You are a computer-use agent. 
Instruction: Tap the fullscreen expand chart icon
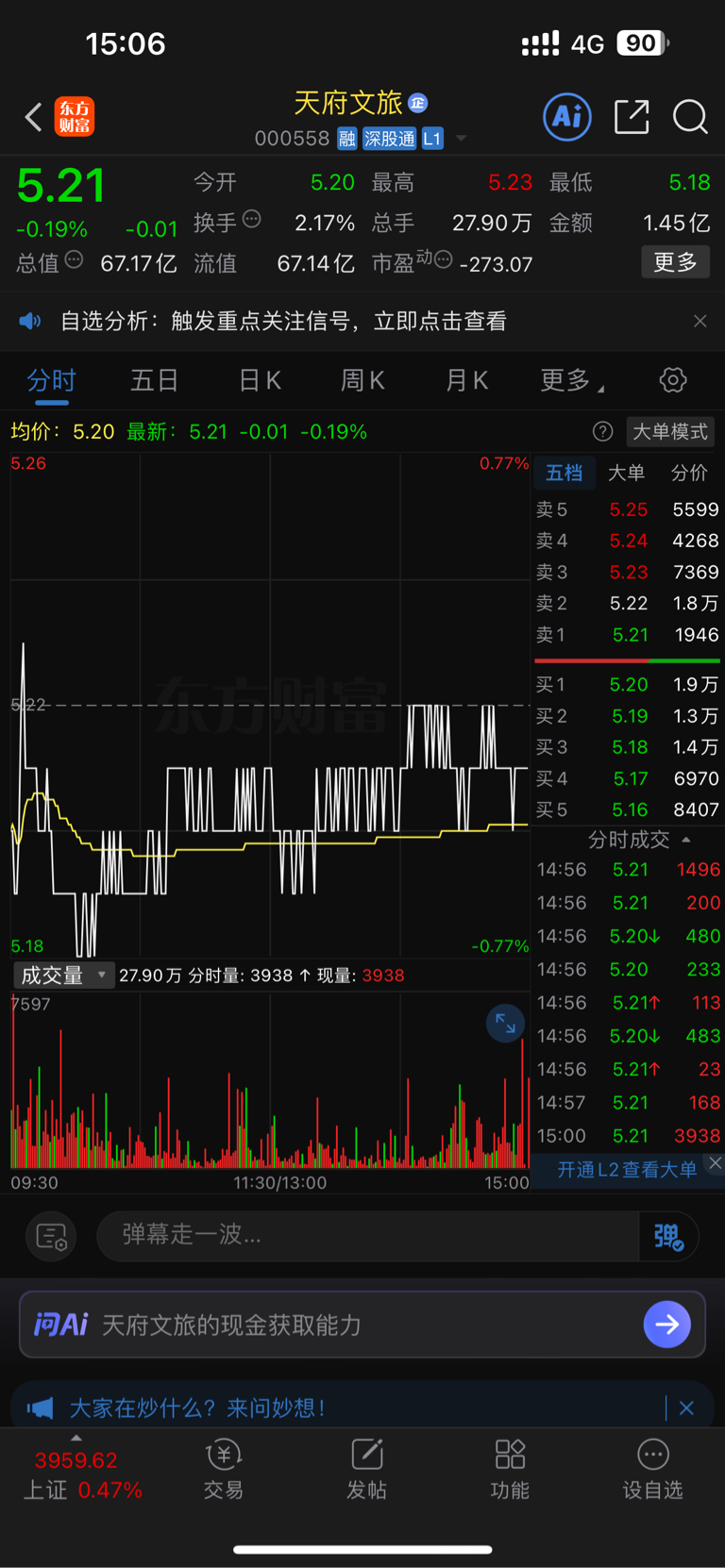coord(505,1024)
